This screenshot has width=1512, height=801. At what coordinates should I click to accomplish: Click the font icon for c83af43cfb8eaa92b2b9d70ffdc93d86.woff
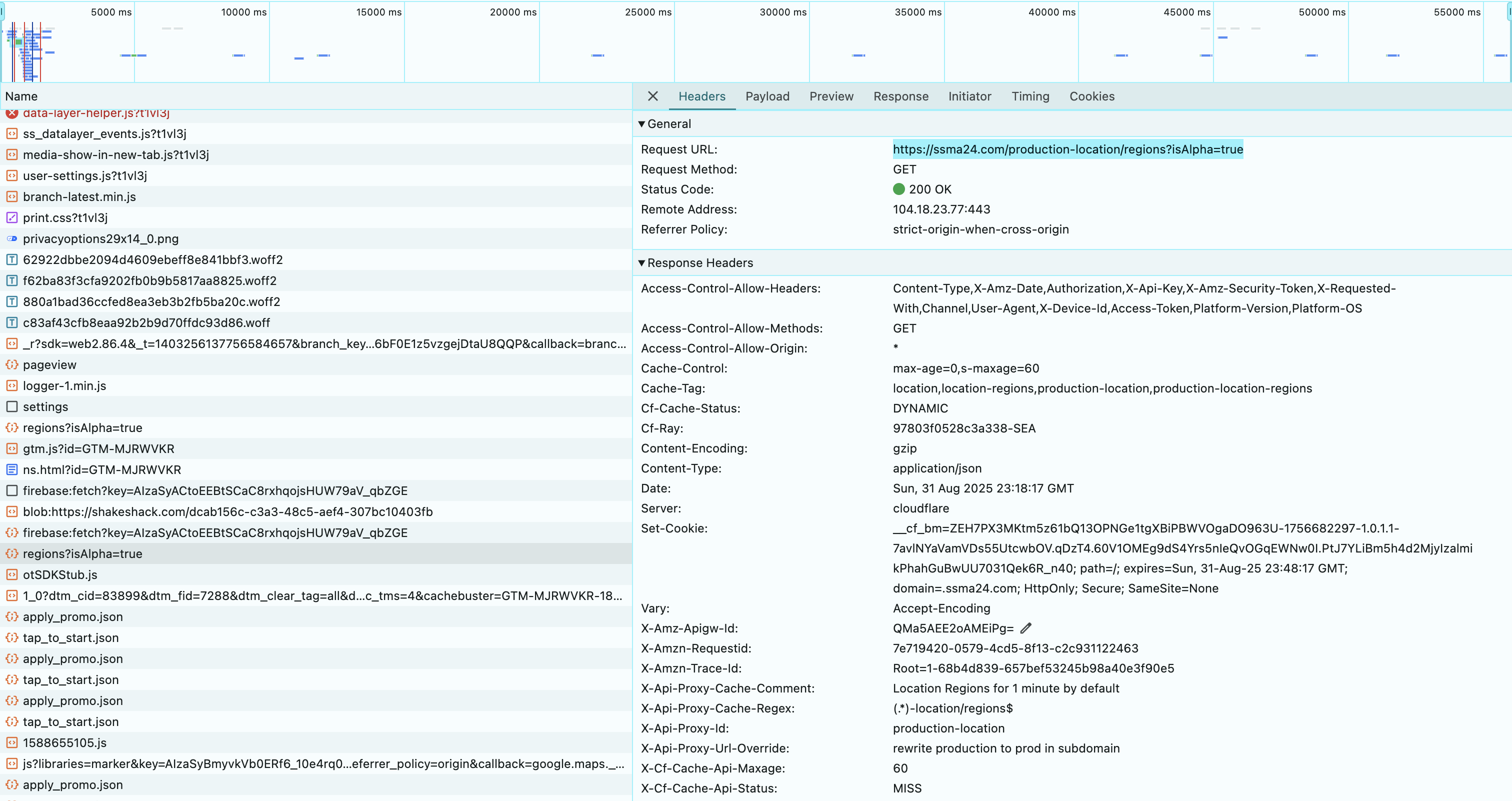pyautogui.click(x=11, y=322)
